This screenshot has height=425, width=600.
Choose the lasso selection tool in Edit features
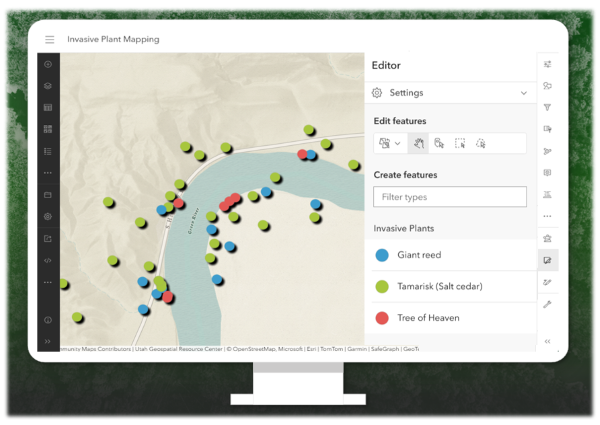click(481, 143)
